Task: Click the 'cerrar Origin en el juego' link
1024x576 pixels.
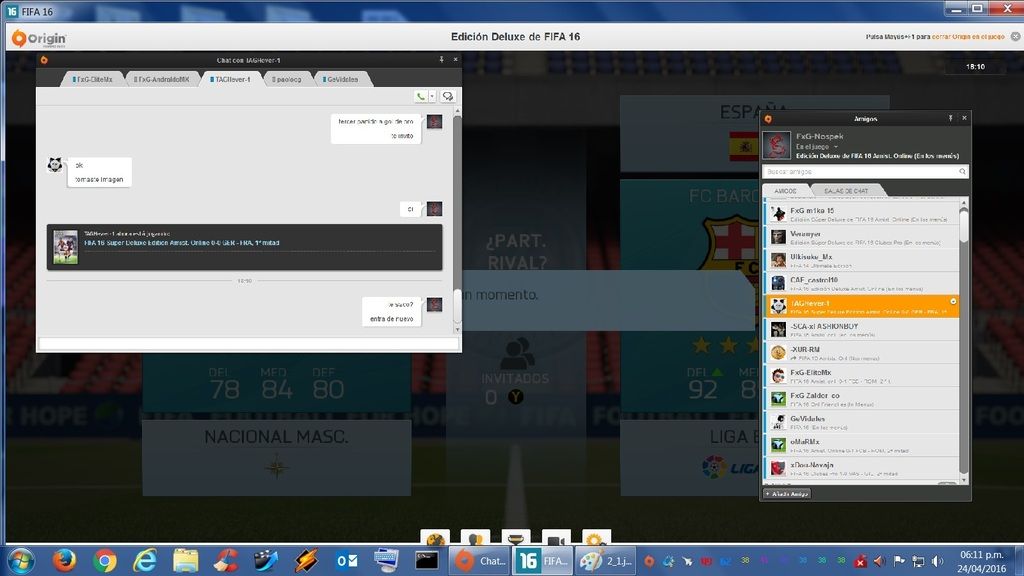Action: point(968,37)
